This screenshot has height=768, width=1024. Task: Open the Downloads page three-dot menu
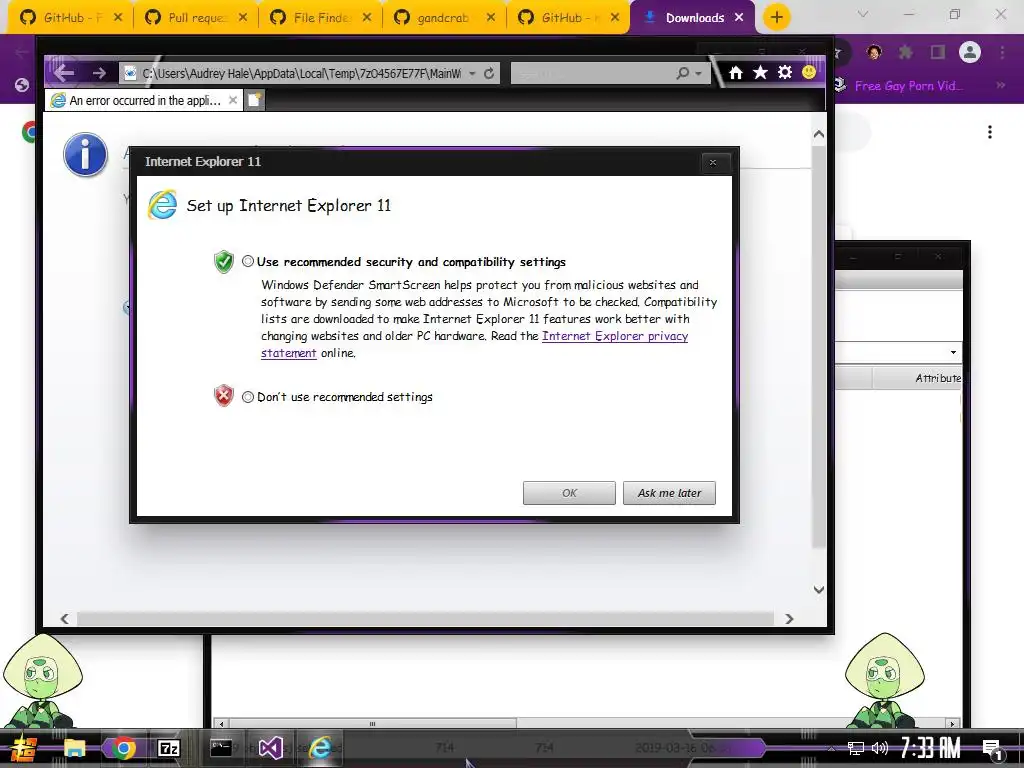tap(990, 133)
